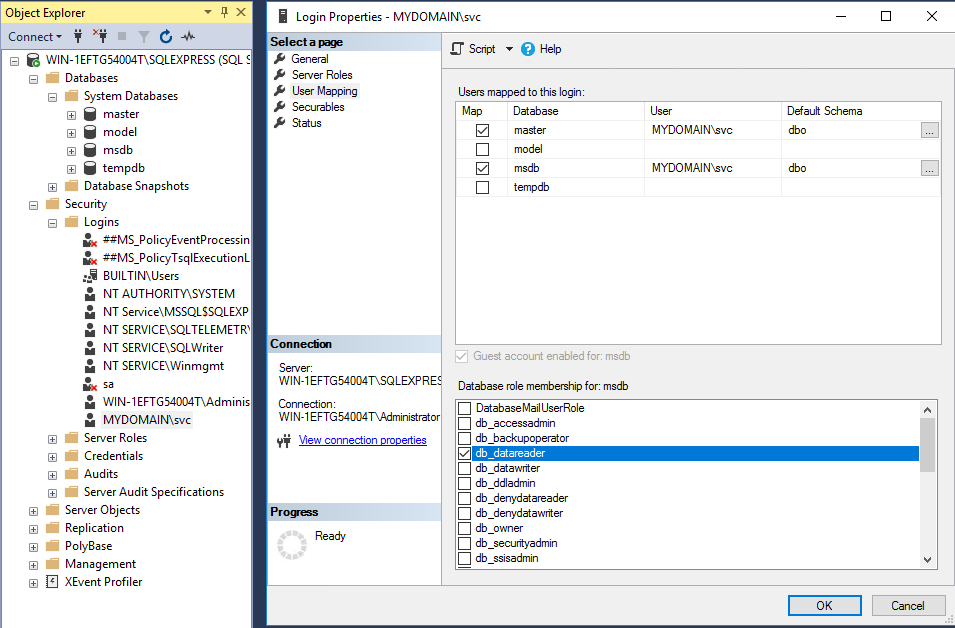
Task: Click the XEvent Profiler icon in tree
Action: [52, 582]
